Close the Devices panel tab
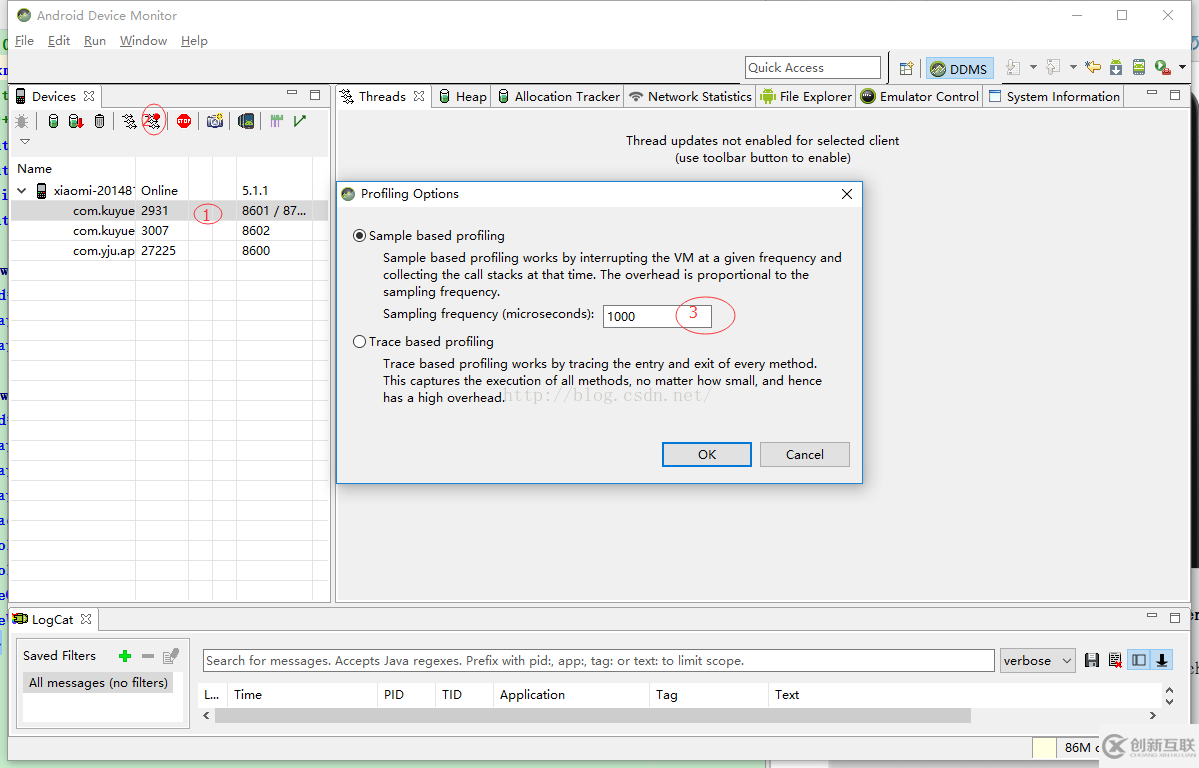This screenshot has height=768, width=1199. [89, 96]
